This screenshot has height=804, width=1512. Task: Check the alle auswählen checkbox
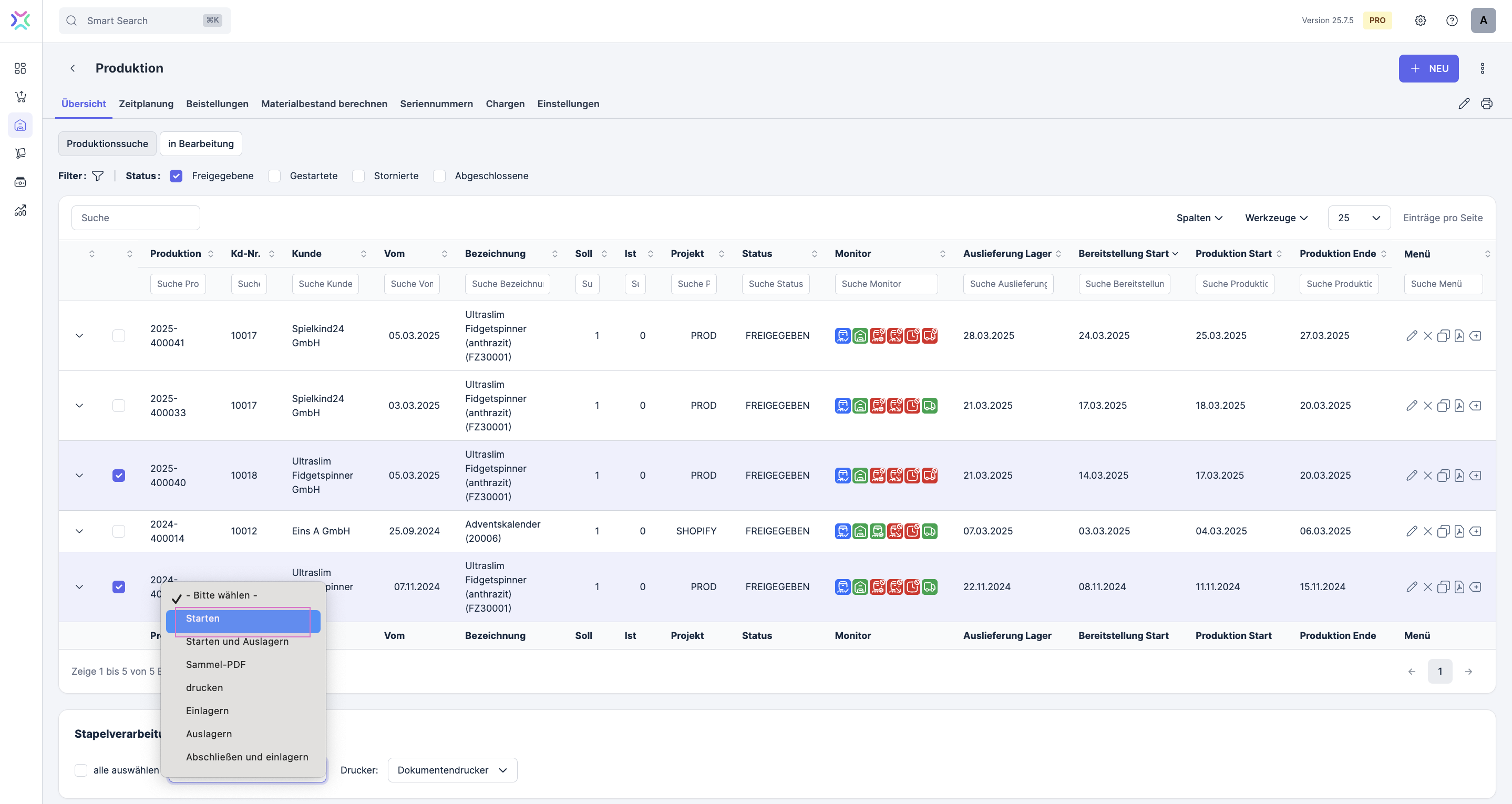click(81, 770)
